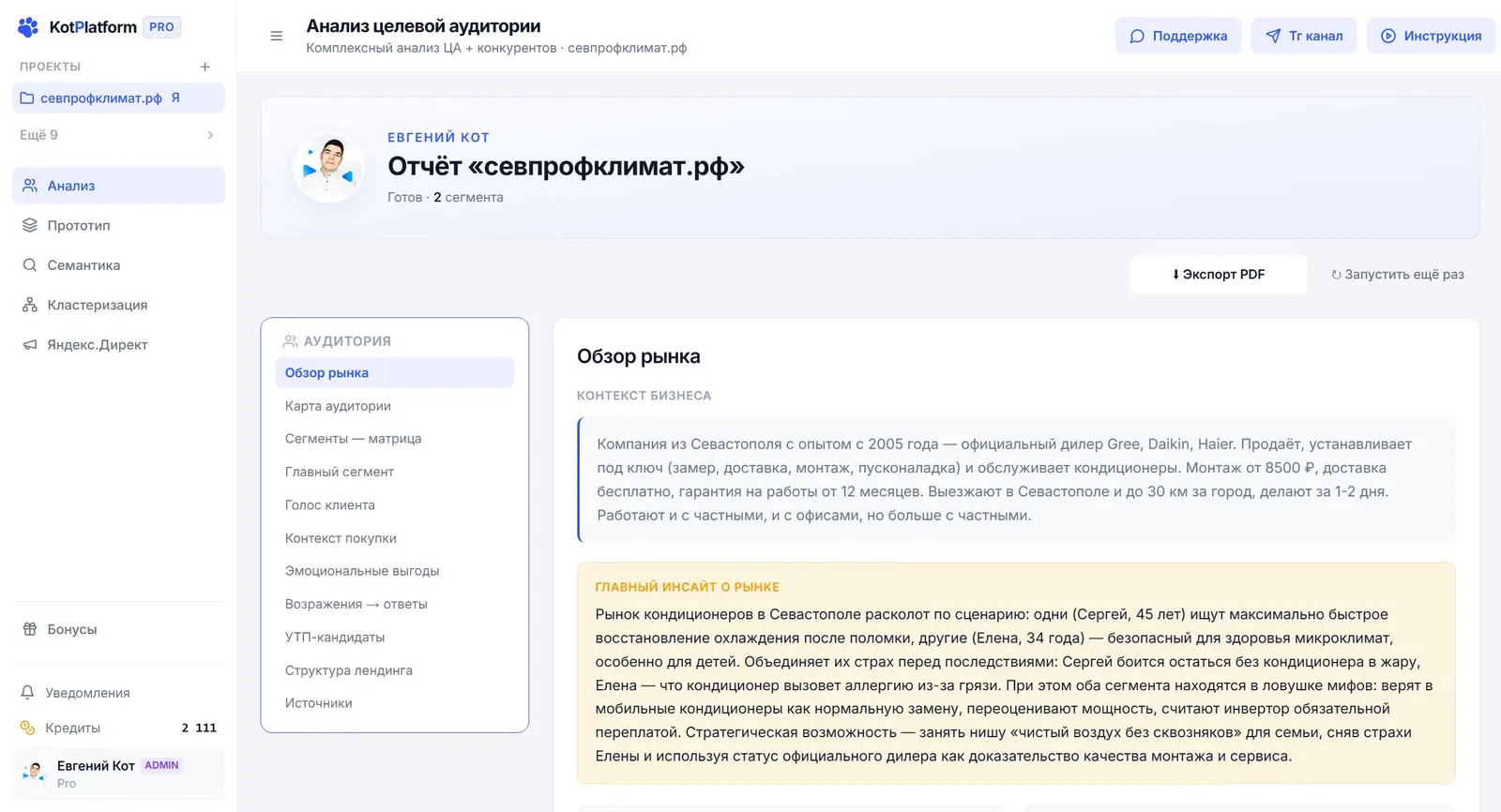This screenshot has height=812, width=1501.
Task: Export the report with Экспорт PDF
Action: point(1219,275)
